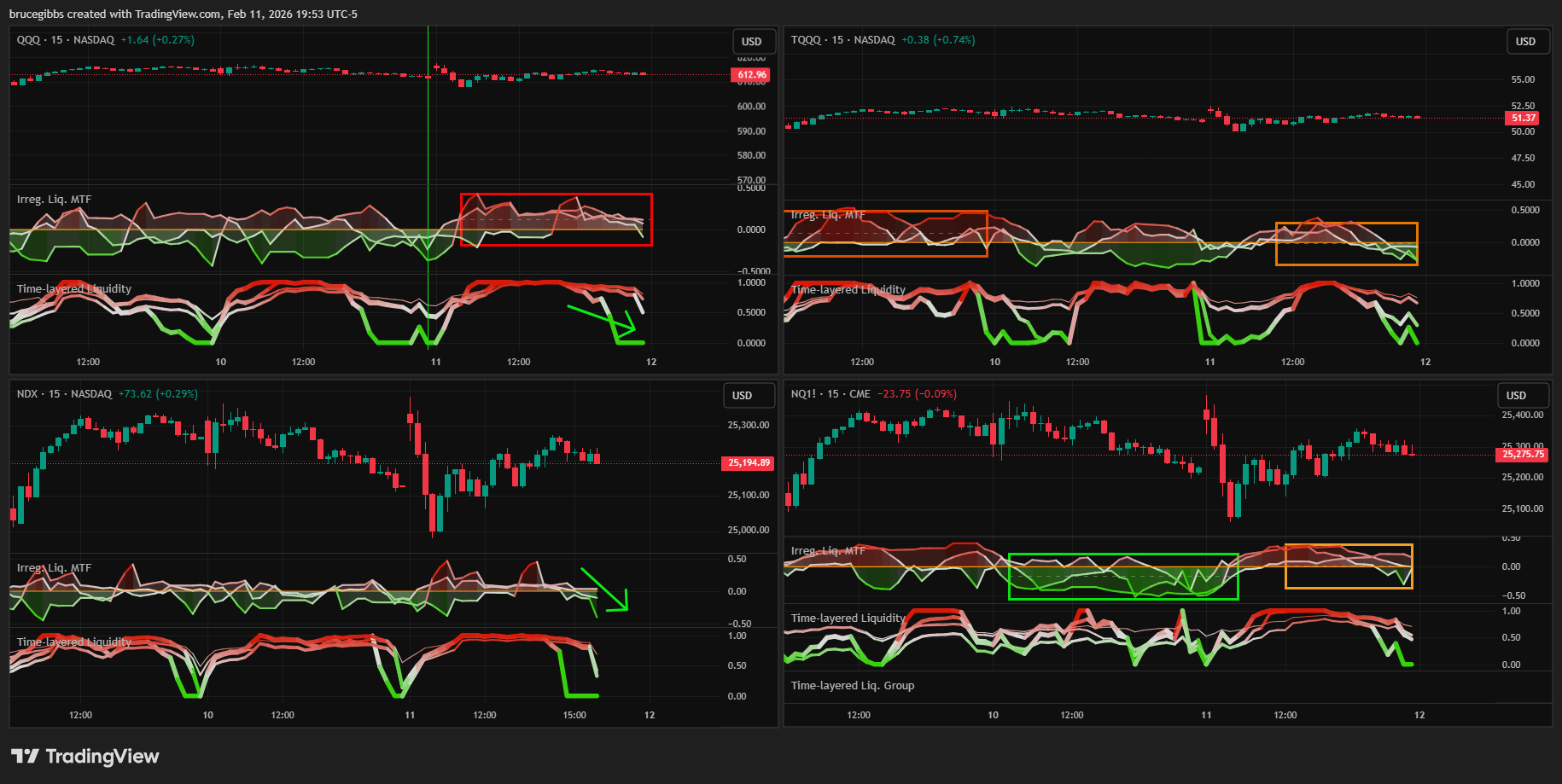Click the 15:00 time marker on NDX axis
Image resolution: width=1562 pixels, height=784 pixels.
tap(574, 715)
